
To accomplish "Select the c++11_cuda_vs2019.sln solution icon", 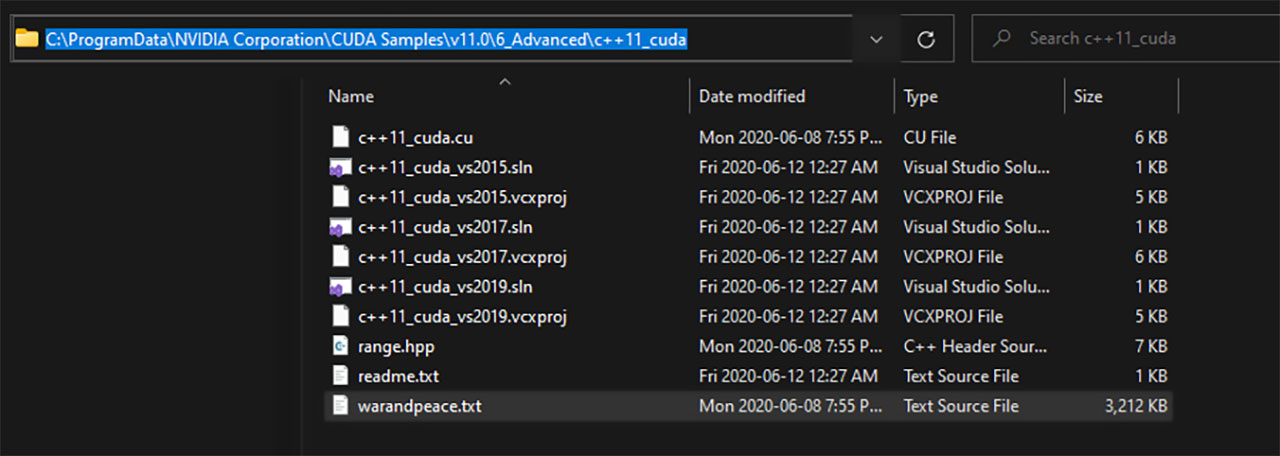I will click(340, 287).
